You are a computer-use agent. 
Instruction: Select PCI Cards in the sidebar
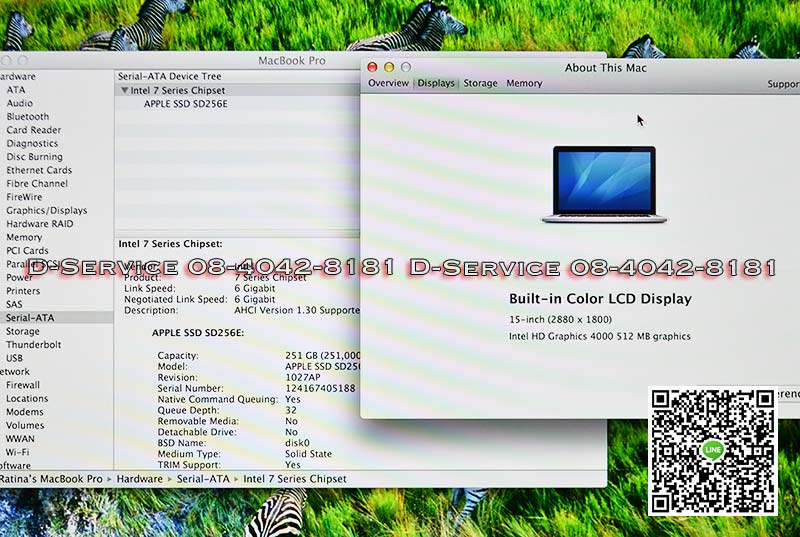27,250
